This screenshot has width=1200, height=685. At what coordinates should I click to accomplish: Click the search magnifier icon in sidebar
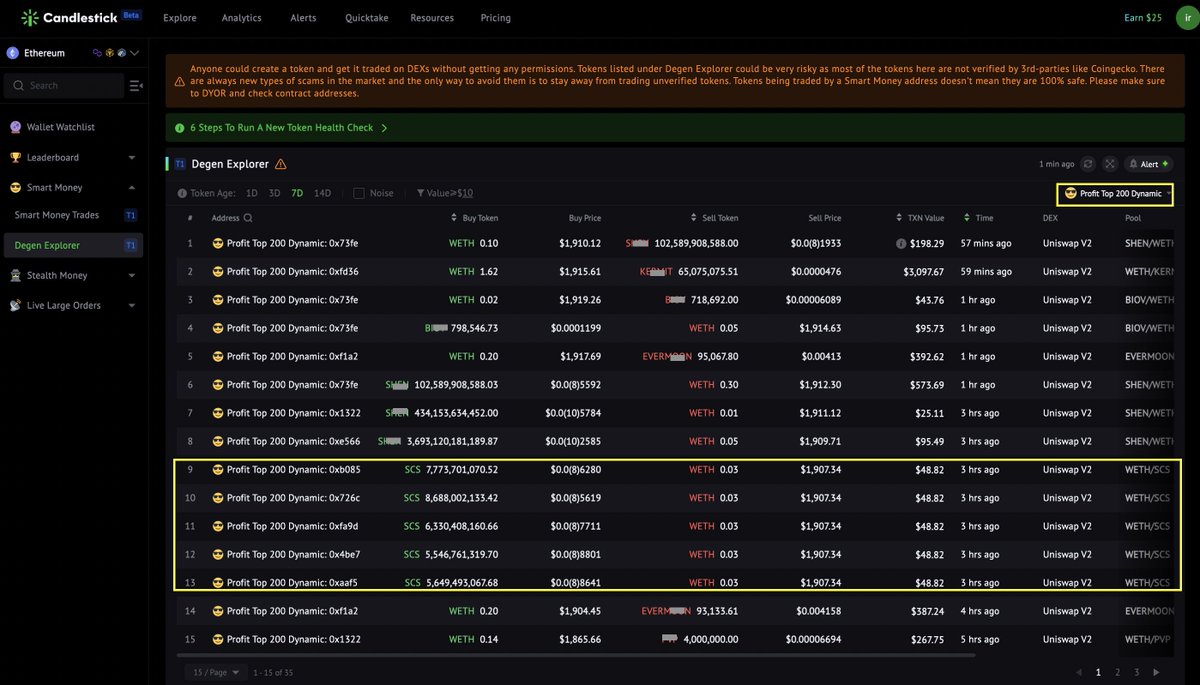19,86
